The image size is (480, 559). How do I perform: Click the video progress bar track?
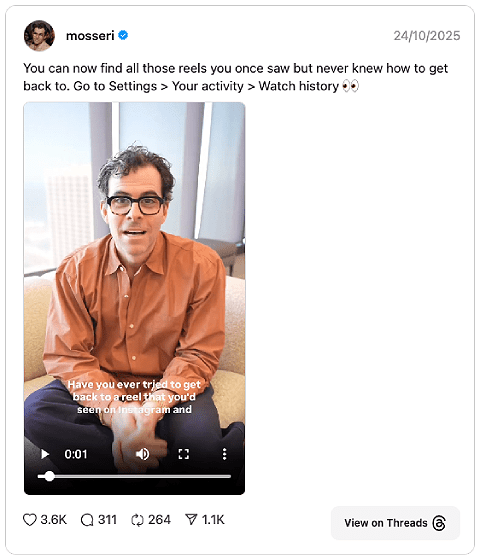(x=134, y=476)
